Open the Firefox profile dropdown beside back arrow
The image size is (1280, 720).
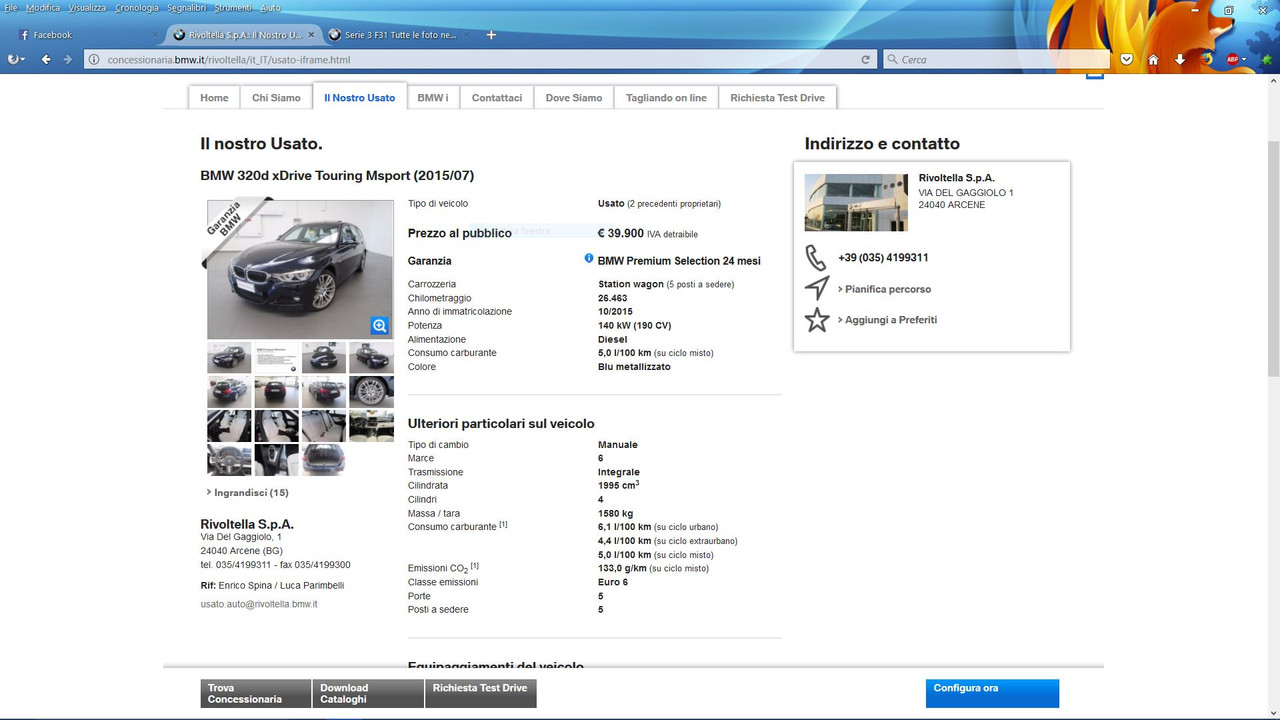(x=17, y=59)
